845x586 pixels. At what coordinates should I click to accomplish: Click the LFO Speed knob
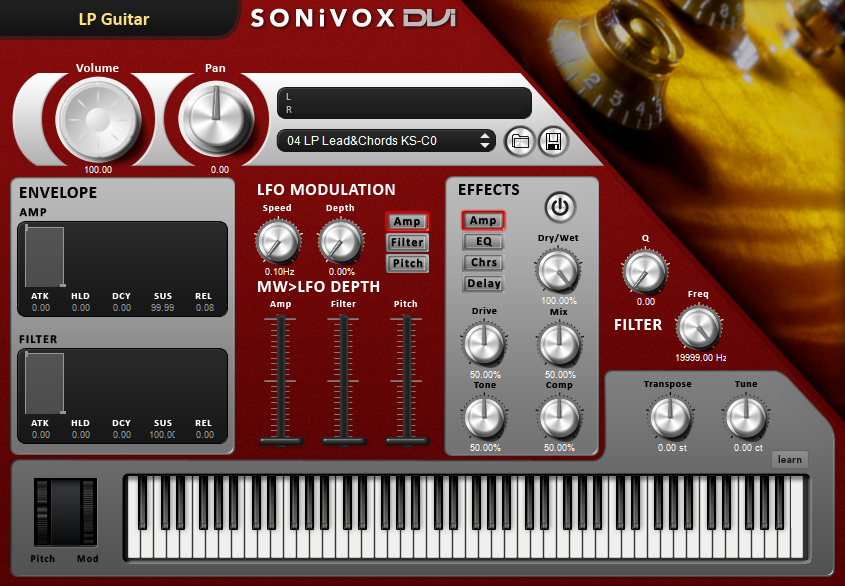click(x=278, y=242)
